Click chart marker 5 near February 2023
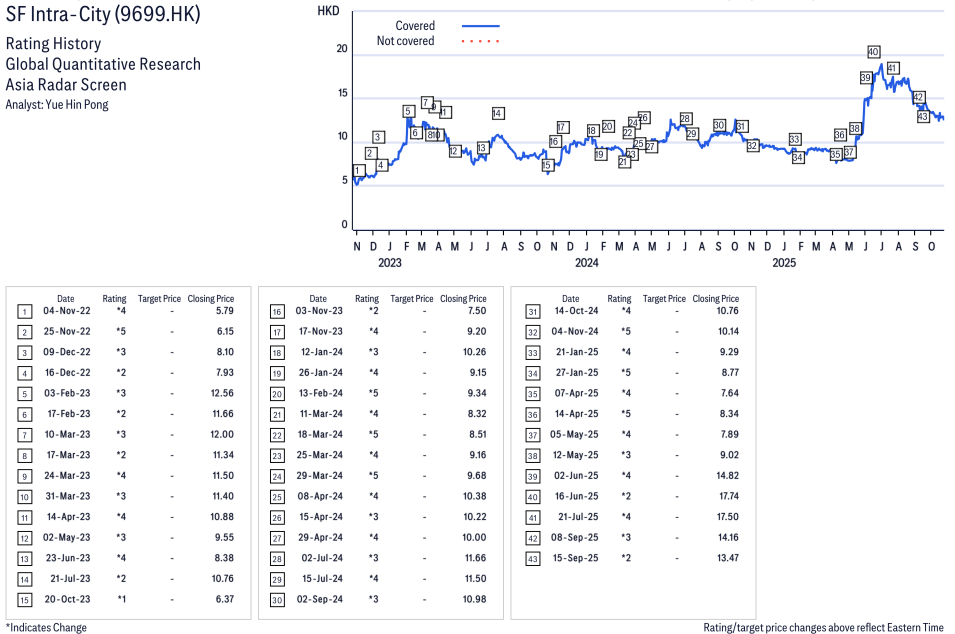955x634 pixels. [409, 111]
